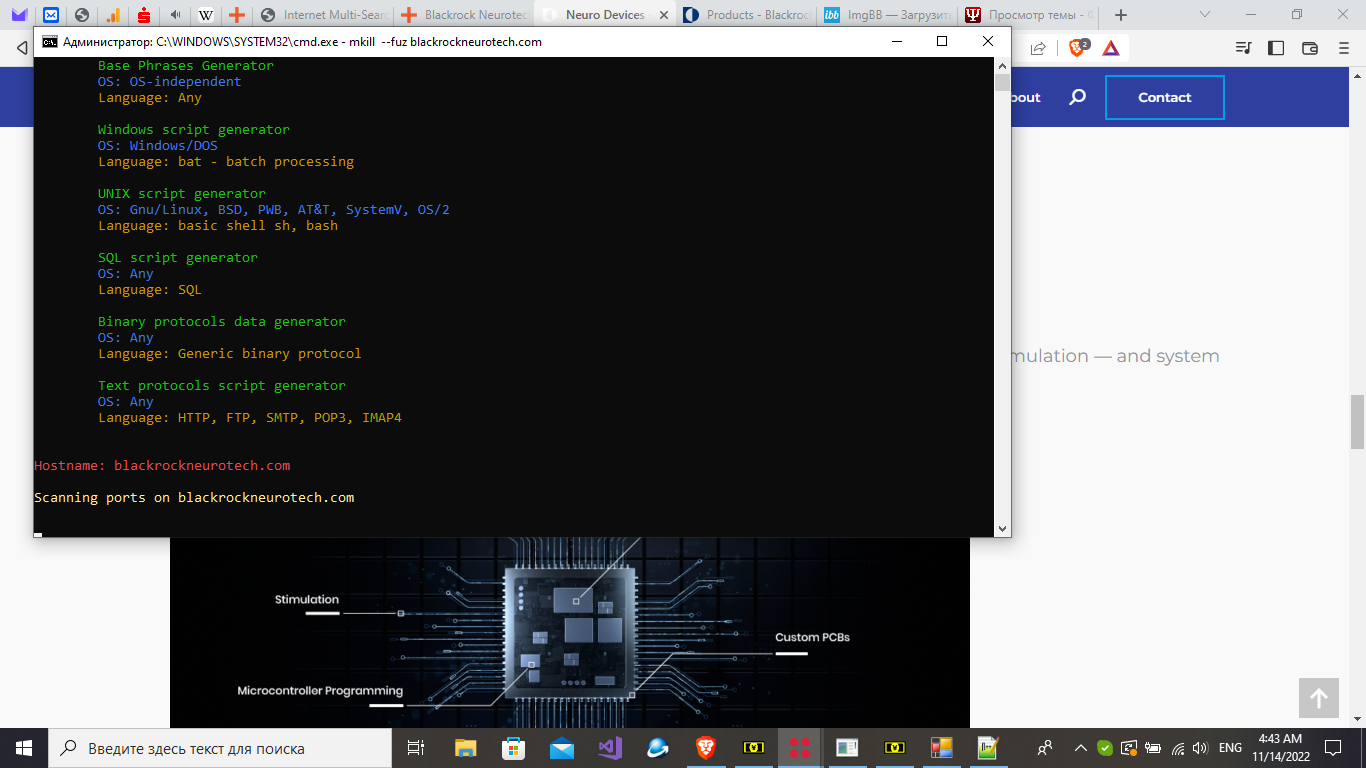Switch to Blackrock Neurotech tab
This screenshot has width=1366, height=768.
[x=464, y=15]
